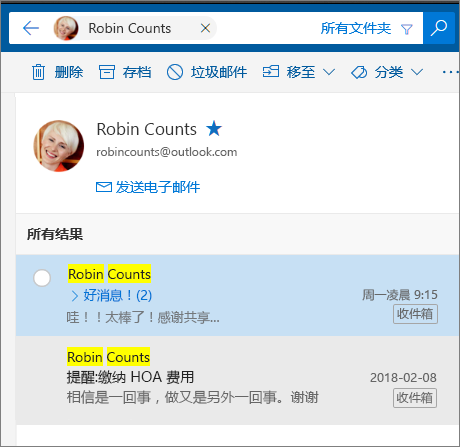Click sender Robin Counts on 好消息 message

point(109,274)
